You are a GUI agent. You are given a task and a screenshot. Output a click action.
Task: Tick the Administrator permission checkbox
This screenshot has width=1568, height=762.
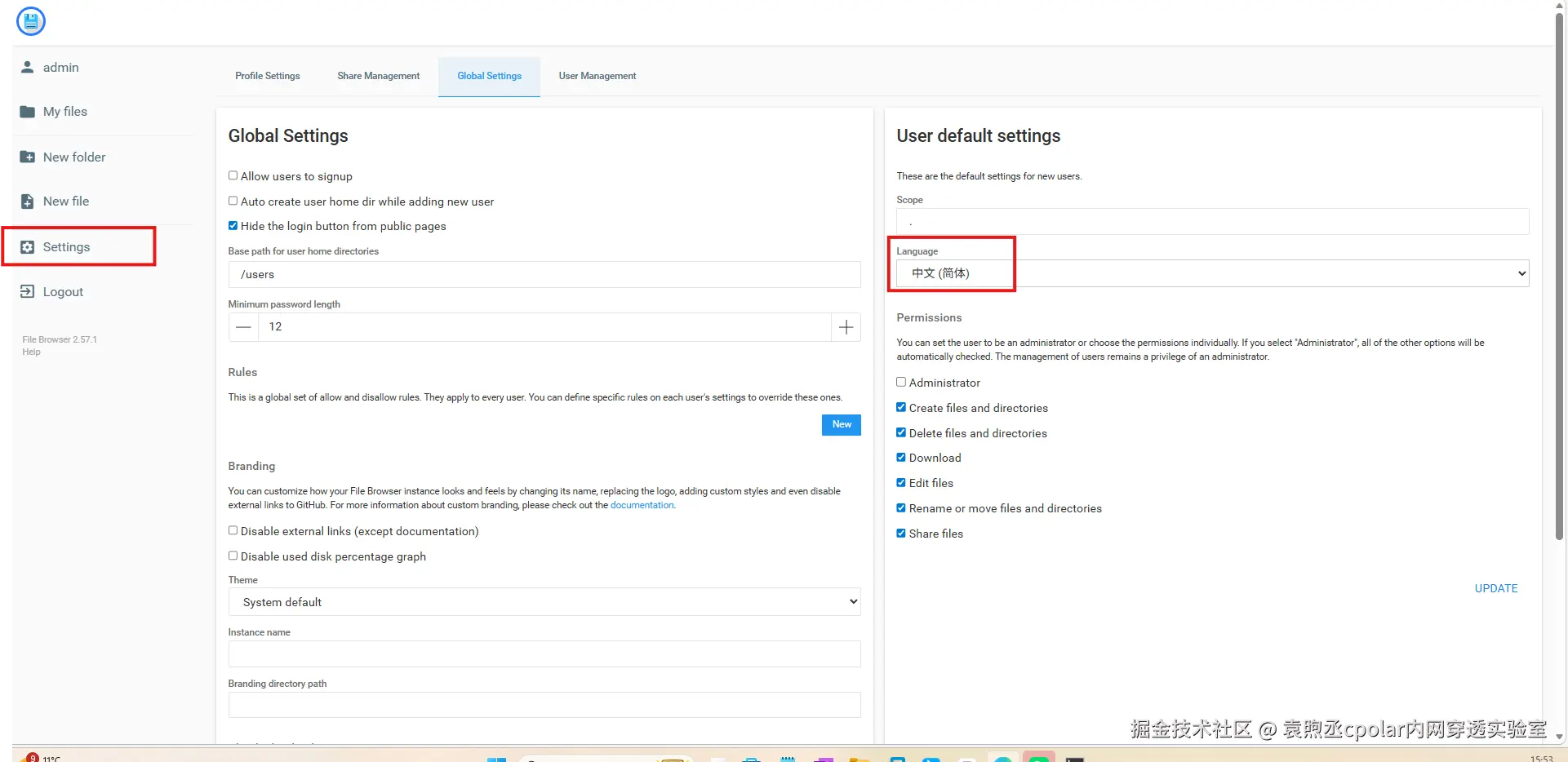(901, 382)
